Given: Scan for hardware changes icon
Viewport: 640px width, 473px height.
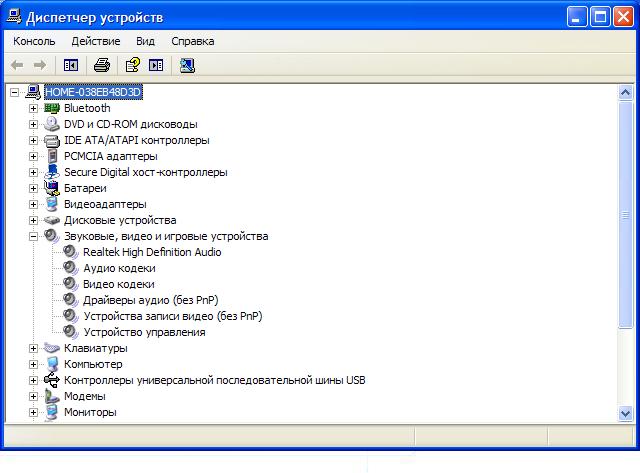Looking at the screenshot, I should click(187, 65).
